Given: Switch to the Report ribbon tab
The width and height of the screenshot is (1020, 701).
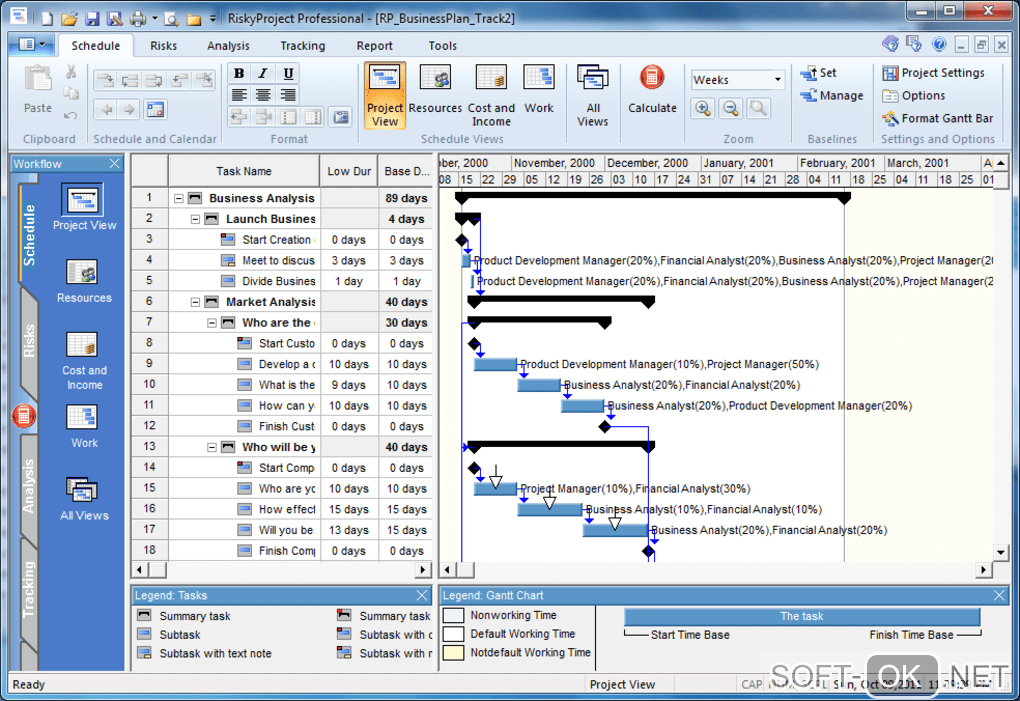Looking at the screenshot, I should (374, 46).
